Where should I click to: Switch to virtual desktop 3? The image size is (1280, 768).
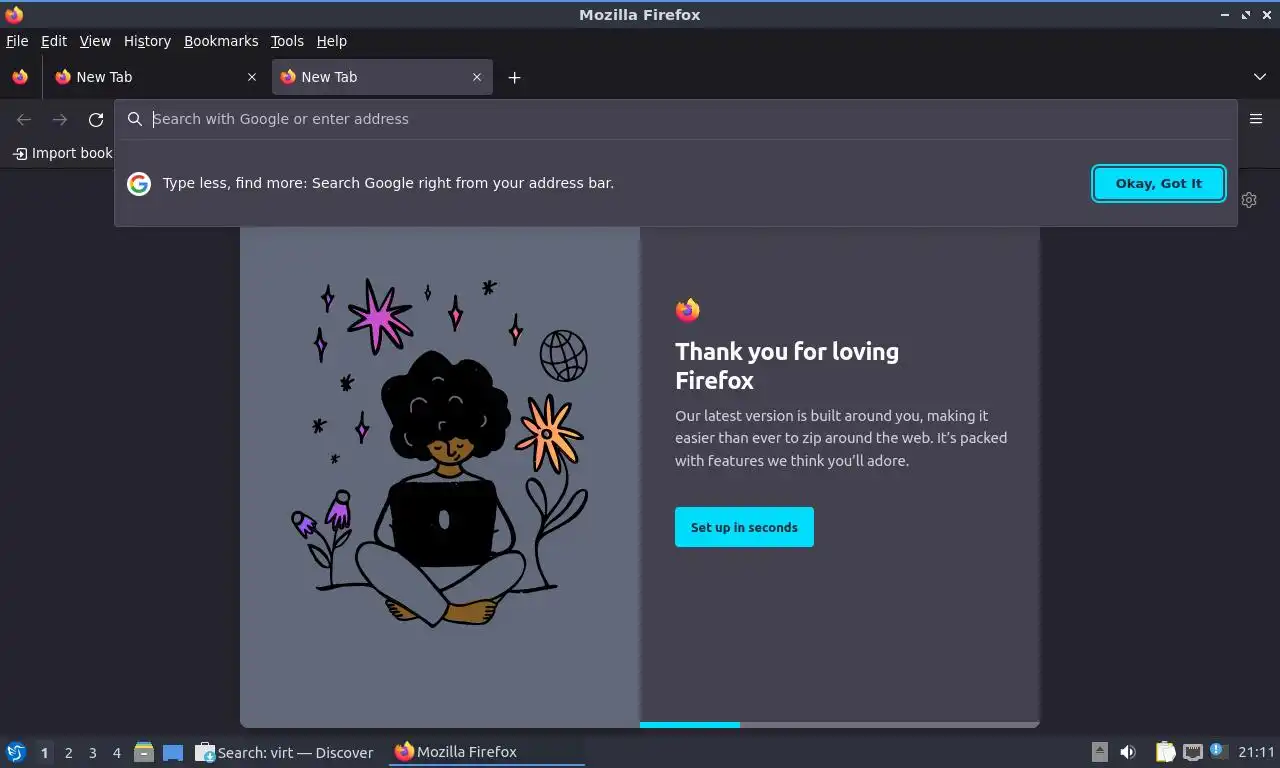click(92, 753)
